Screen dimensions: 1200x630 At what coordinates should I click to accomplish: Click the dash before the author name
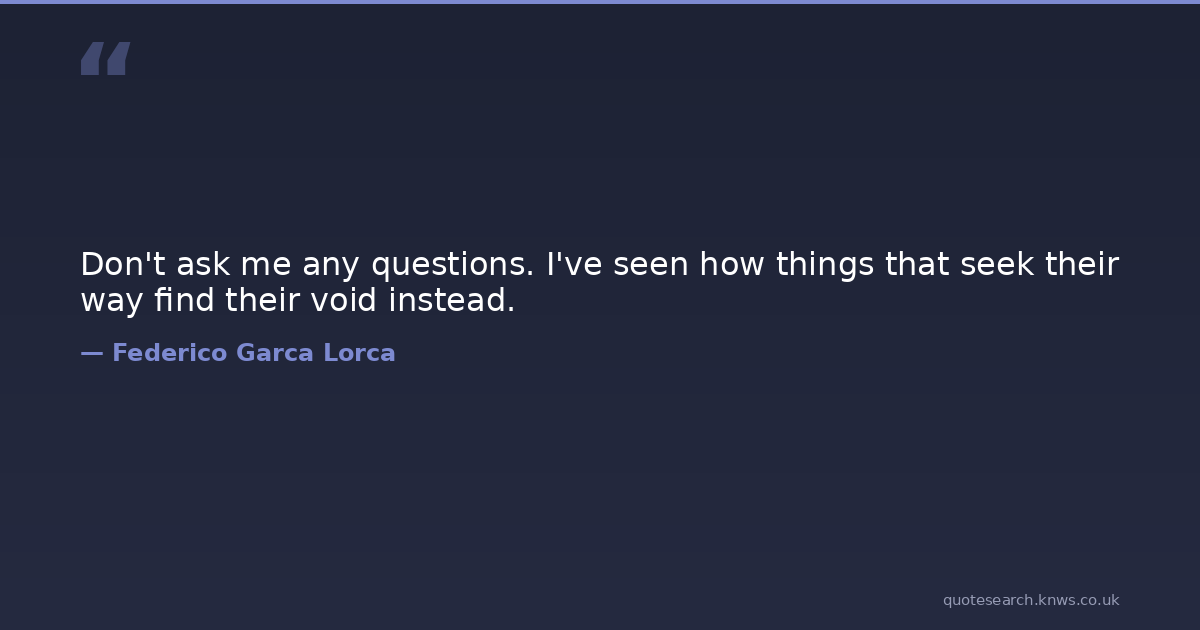click(x=91, y=353)
